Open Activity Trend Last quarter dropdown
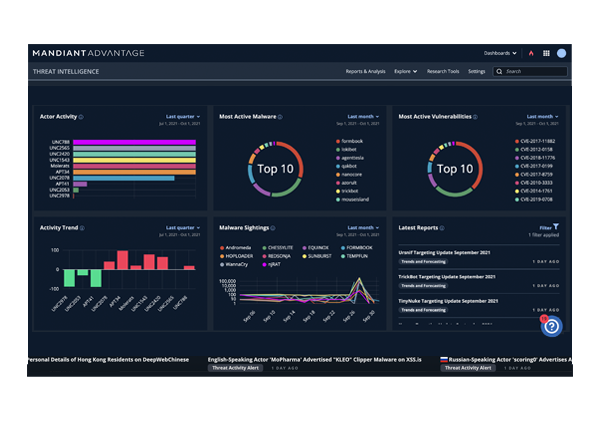This screenshot has width=600, height=421. [183, 228]
